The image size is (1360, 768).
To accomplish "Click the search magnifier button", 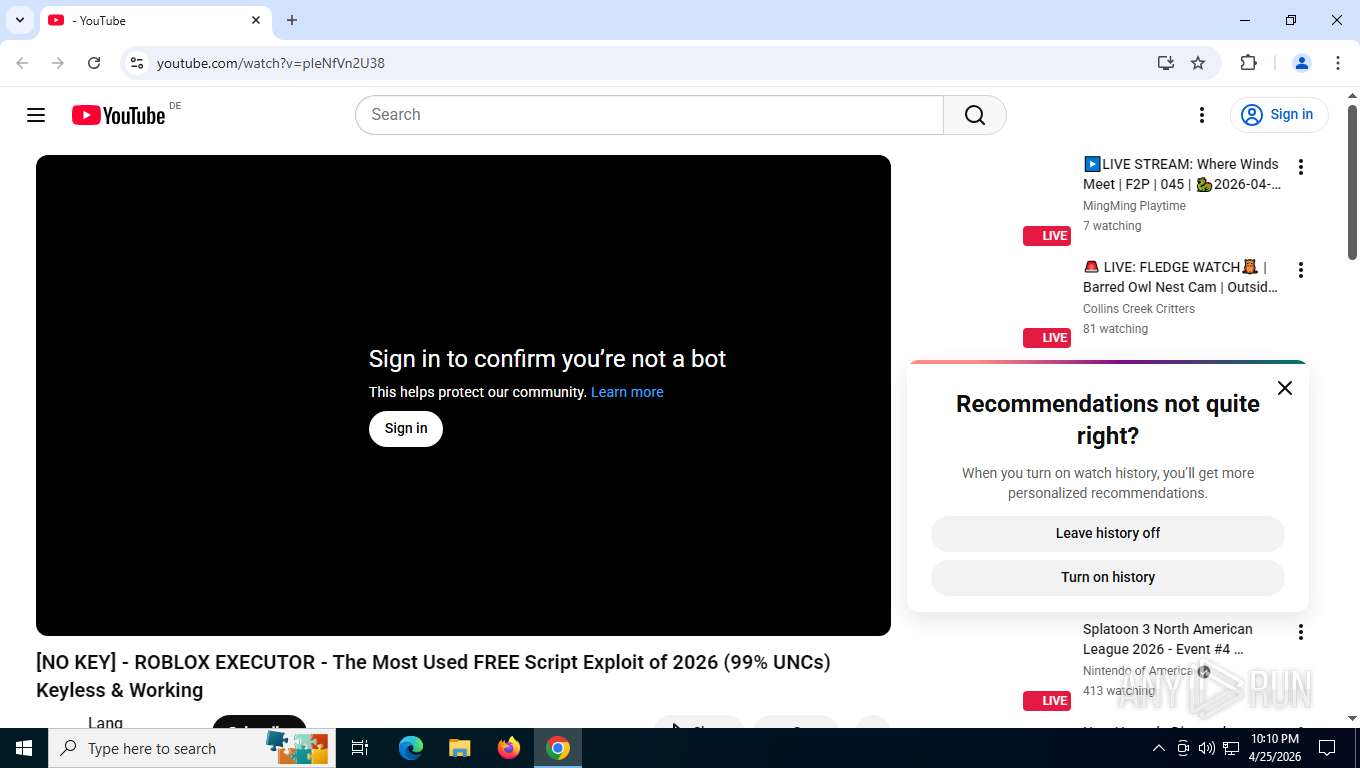I will click(x=975, y=115).
